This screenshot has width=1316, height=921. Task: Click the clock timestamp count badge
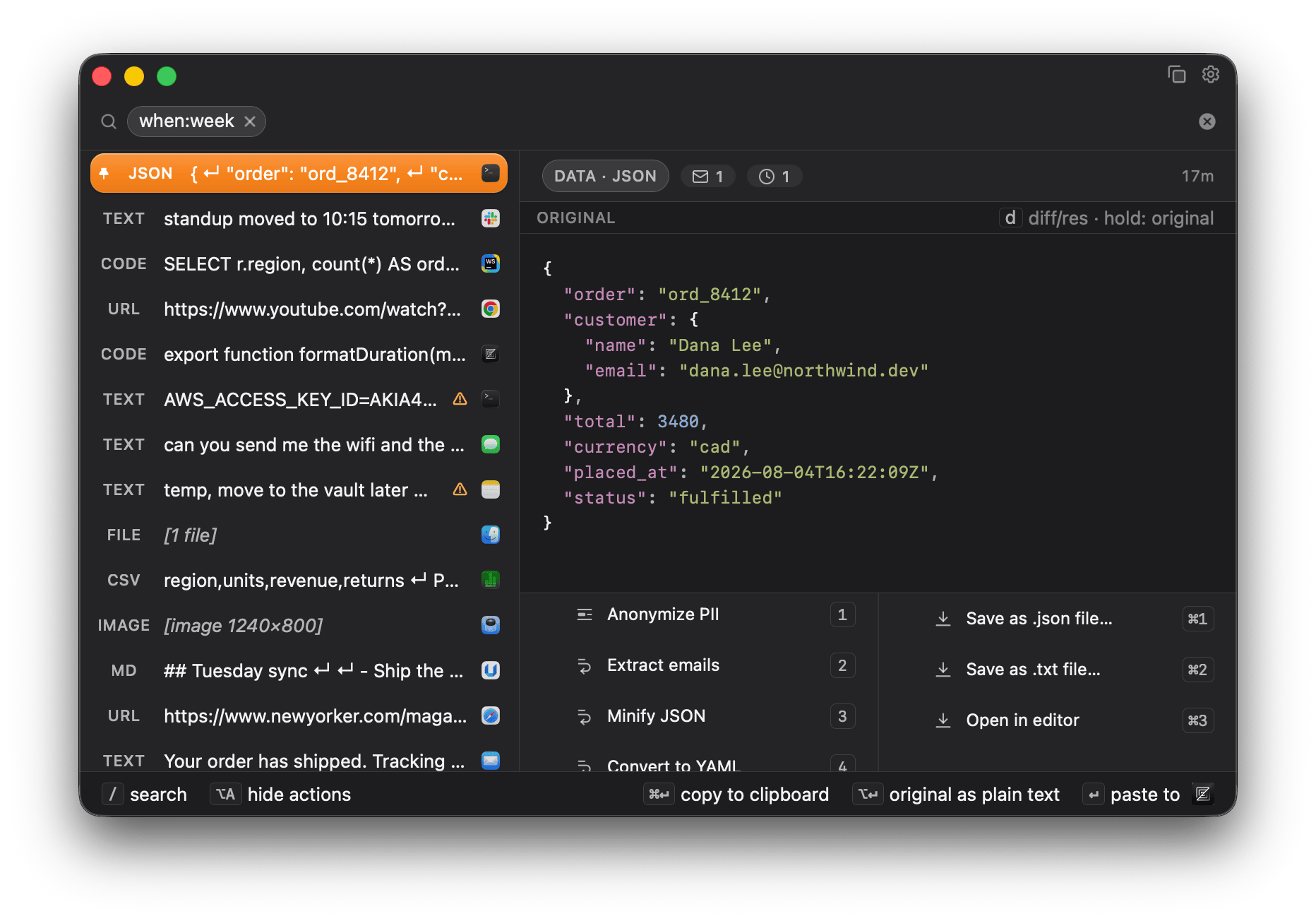pos(774,176)
